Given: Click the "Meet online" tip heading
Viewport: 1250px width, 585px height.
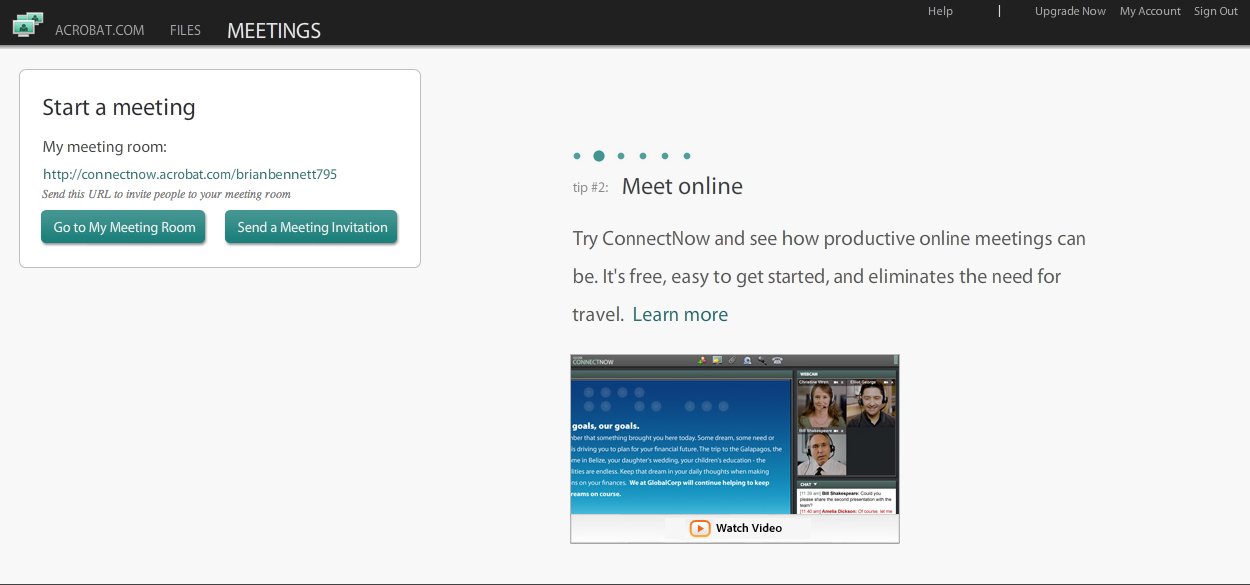Looking at the screenshot, I should pyautogui.click(x=682, y=186).
